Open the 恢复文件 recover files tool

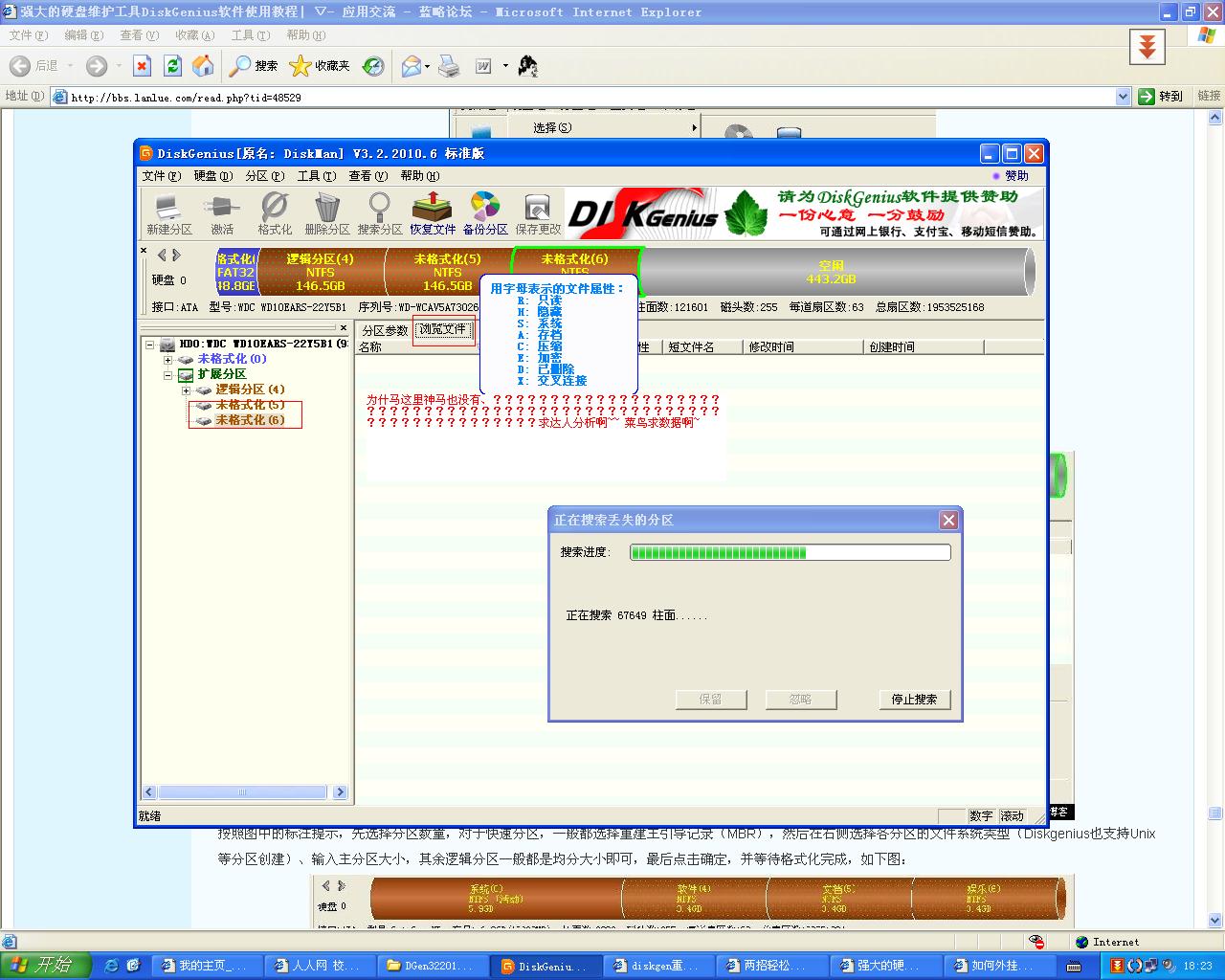433,213
